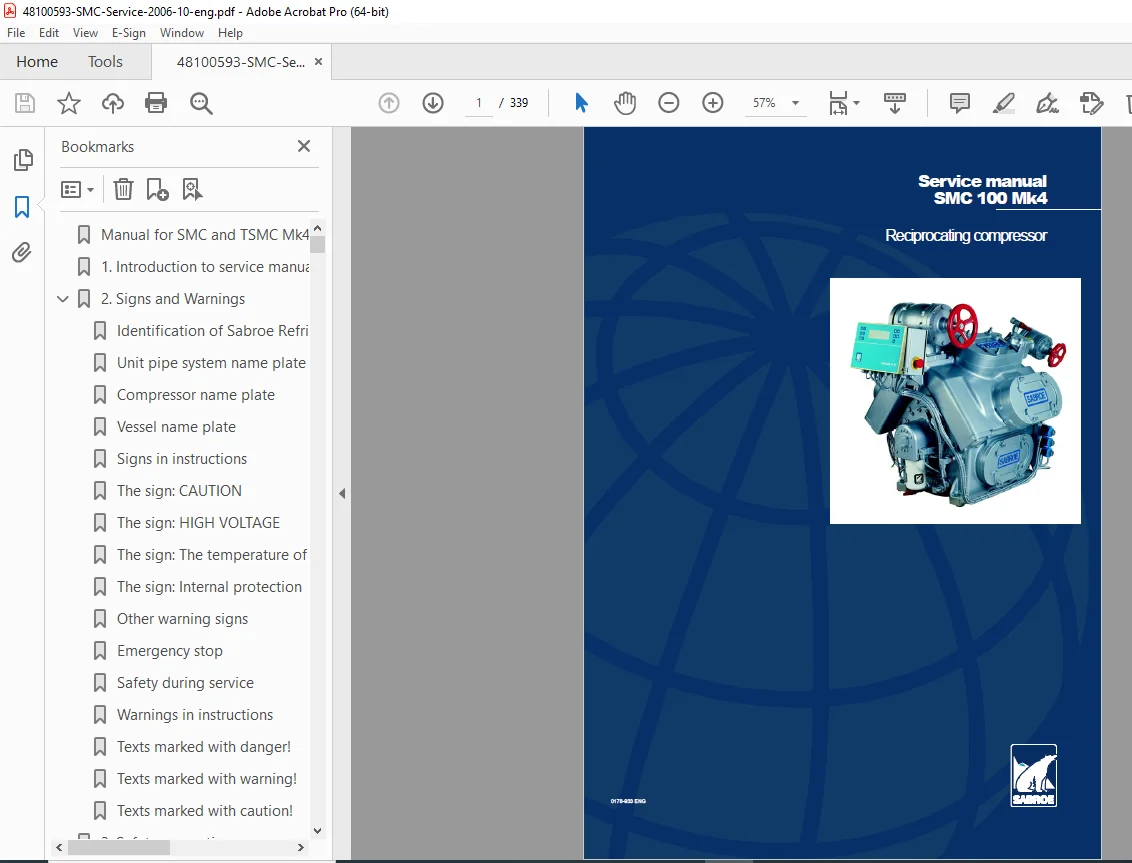Open Vessel name plate bookmark
The width and height of the screenshot is (1132, 863).
click(x=176, y=427)
